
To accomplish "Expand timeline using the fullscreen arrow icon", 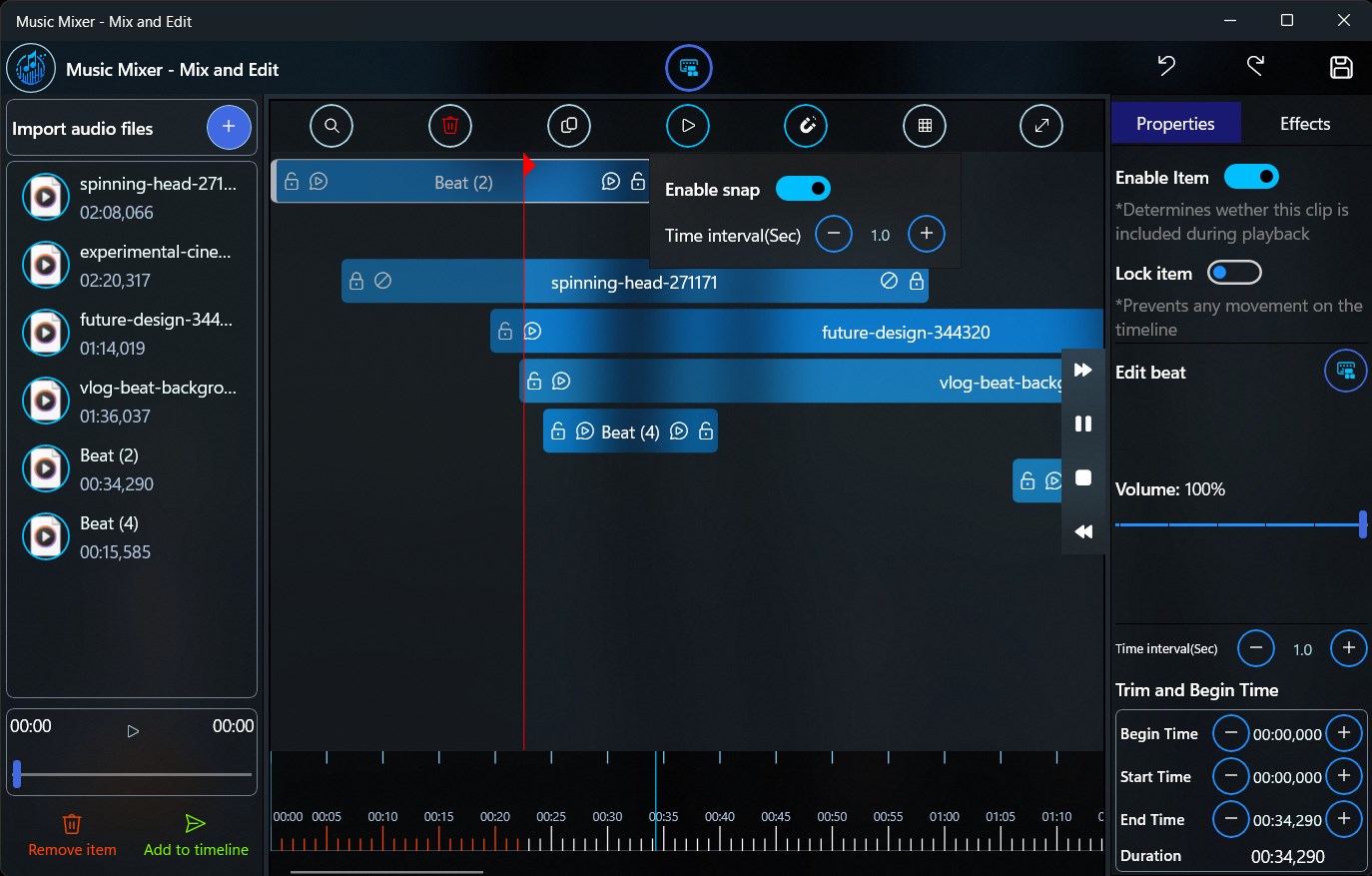I will click(x=1040, y=126).
